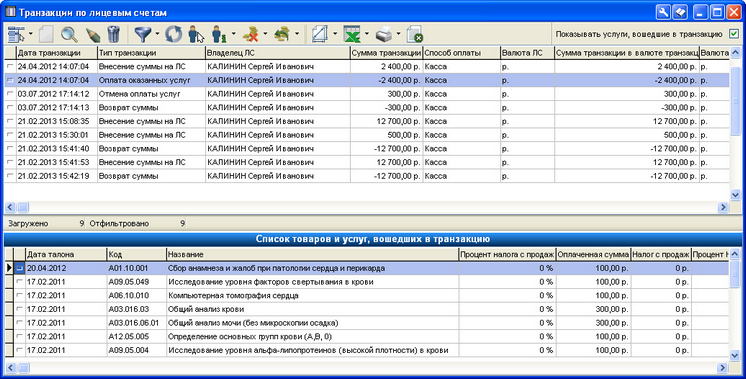Image resolution: width=746 pixels, height=379 pixels.
Task: Click the document with green X icon
Action: click(415, 34)
